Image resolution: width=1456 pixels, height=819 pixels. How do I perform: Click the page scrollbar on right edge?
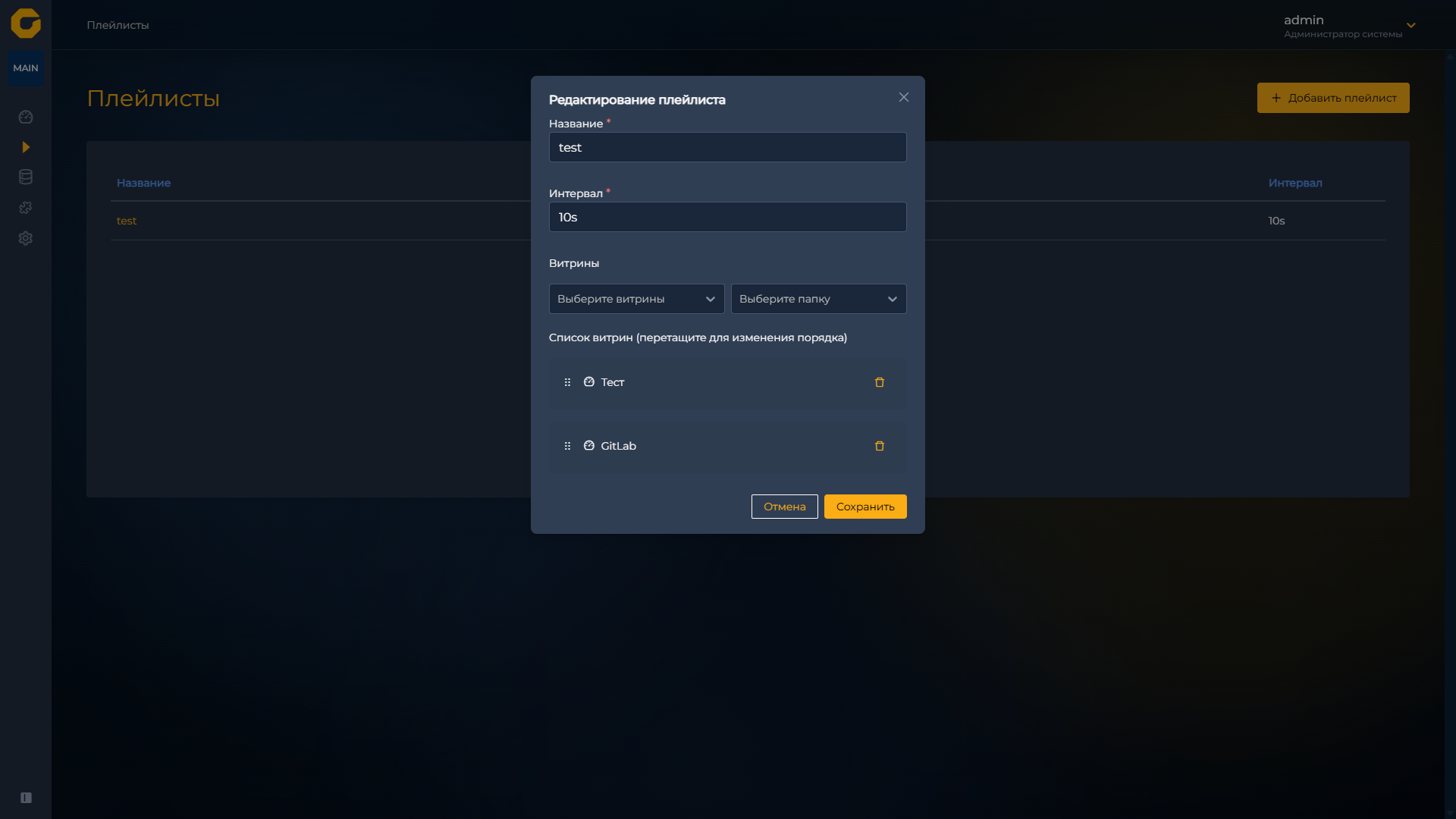point(1450,434)
